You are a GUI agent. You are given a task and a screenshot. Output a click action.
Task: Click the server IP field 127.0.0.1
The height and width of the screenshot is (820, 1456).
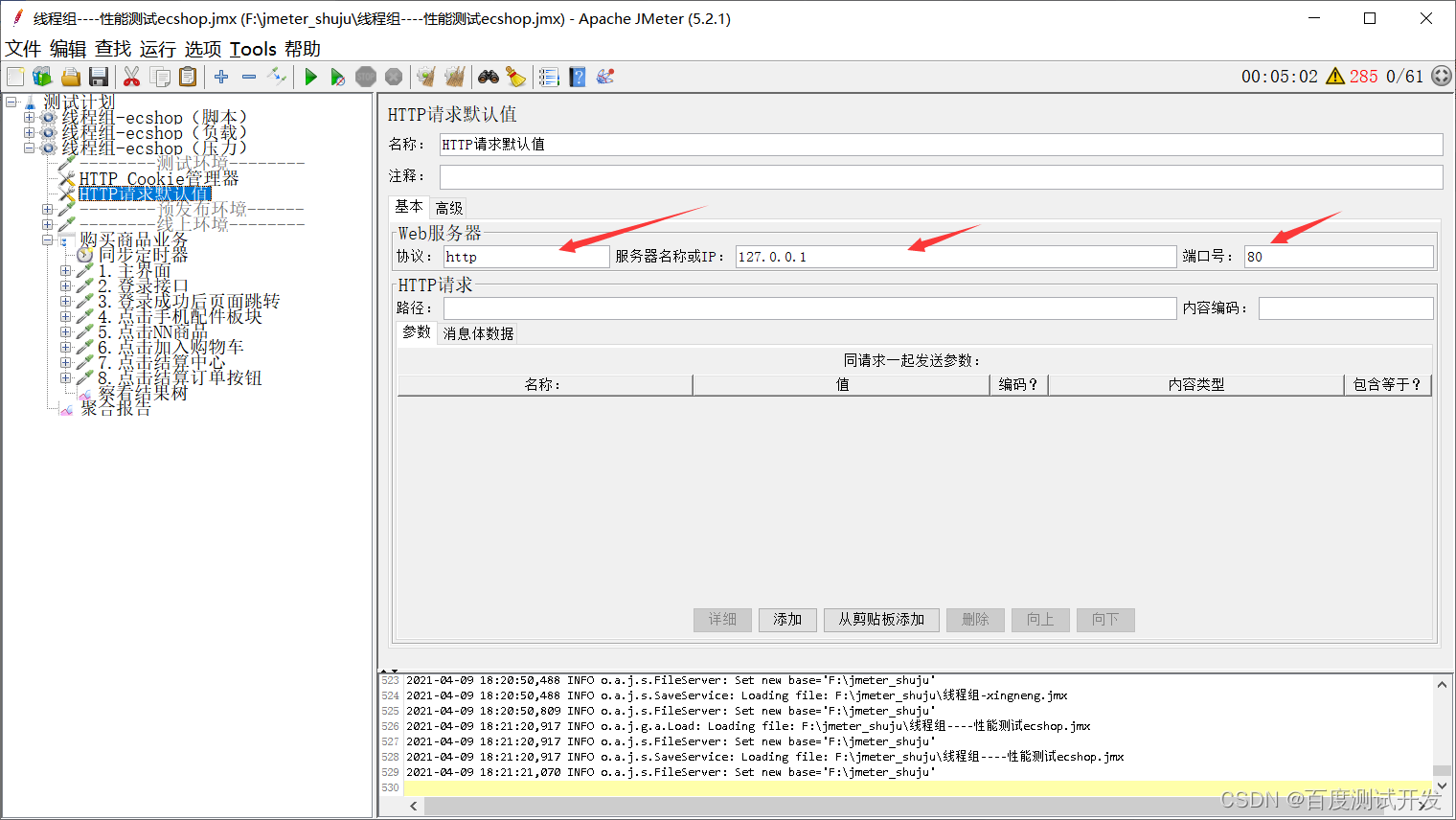[x=955, y=257]
